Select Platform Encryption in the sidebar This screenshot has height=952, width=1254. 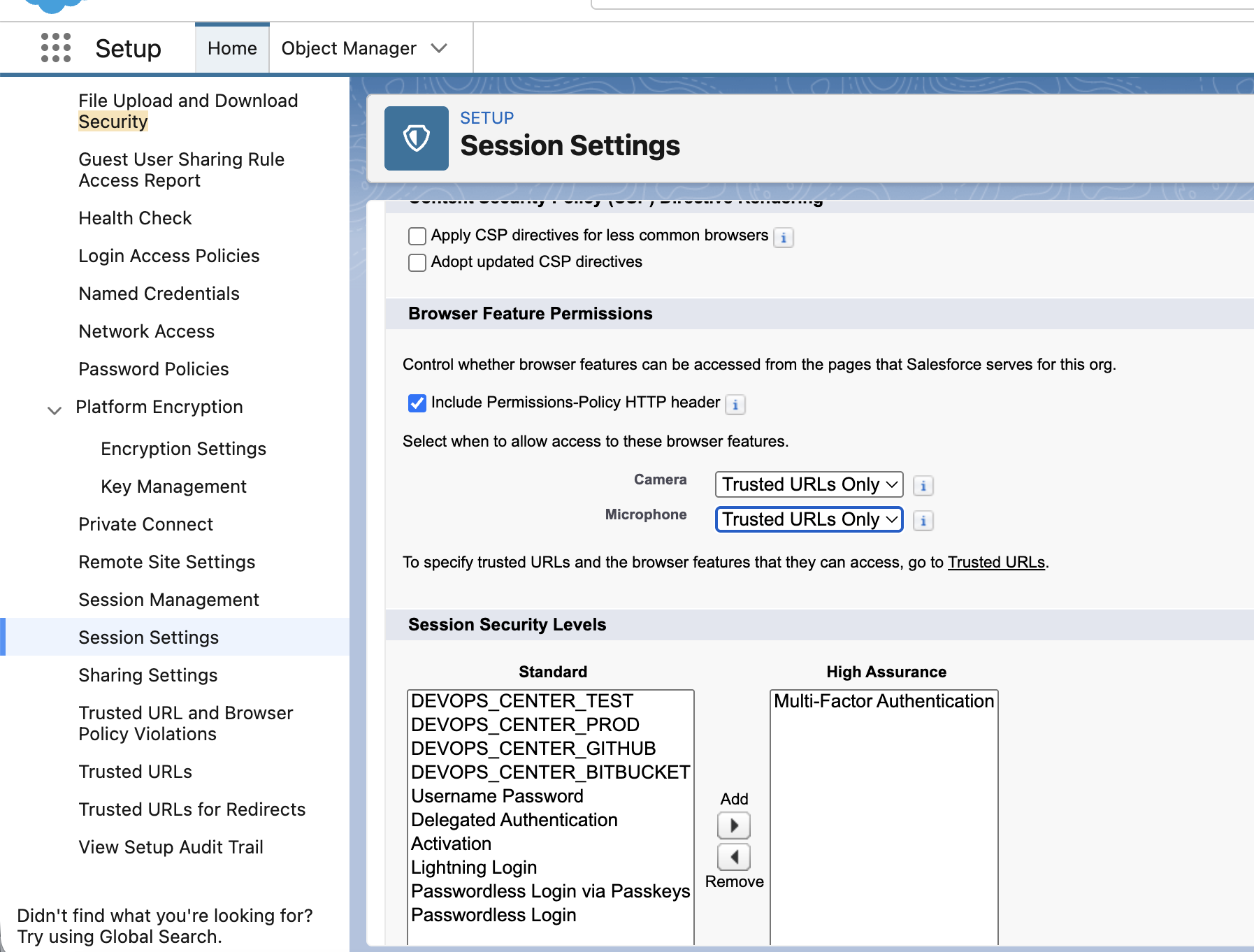click(x=159, y=407)
